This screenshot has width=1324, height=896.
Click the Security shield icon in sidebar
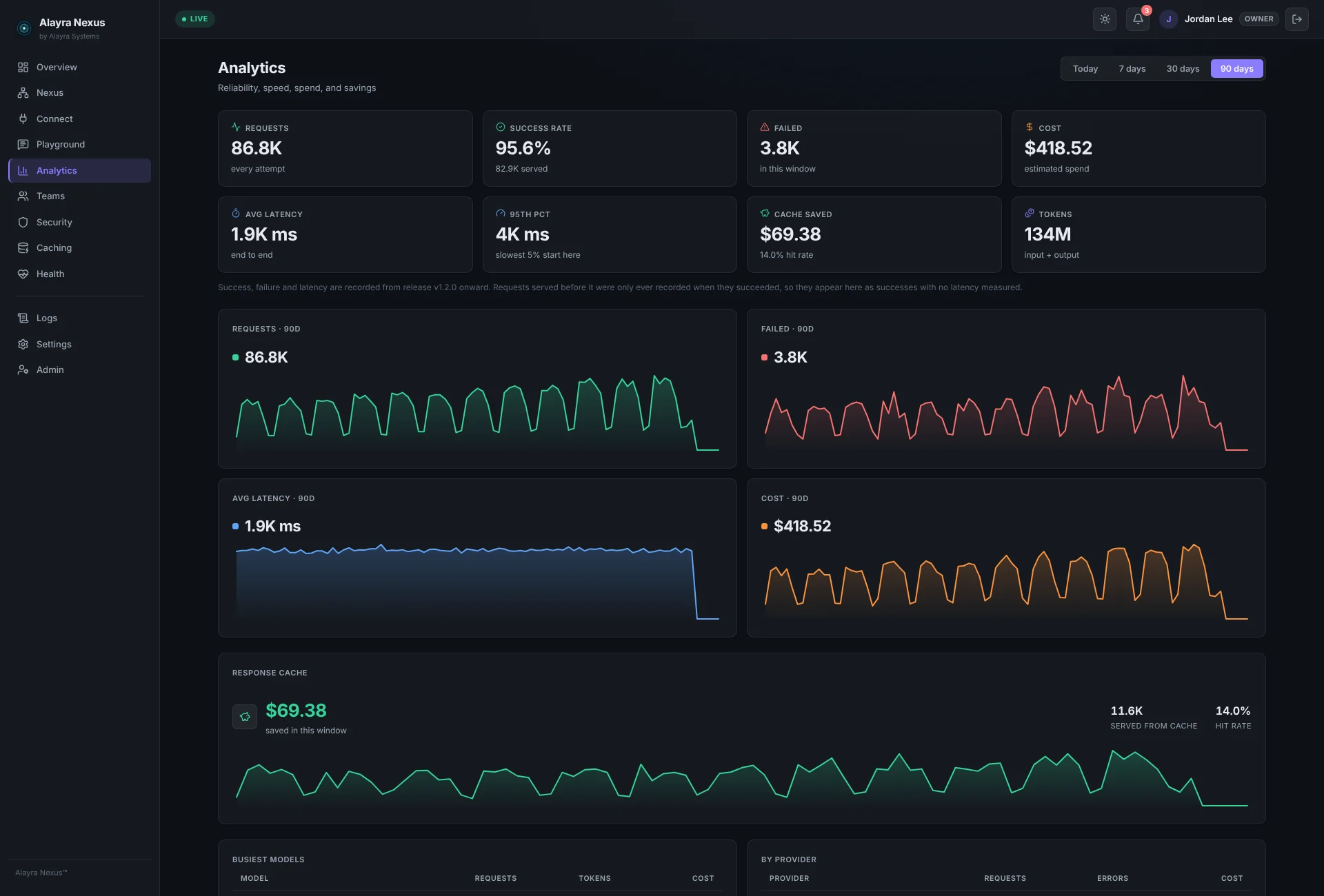coord(23,222)
